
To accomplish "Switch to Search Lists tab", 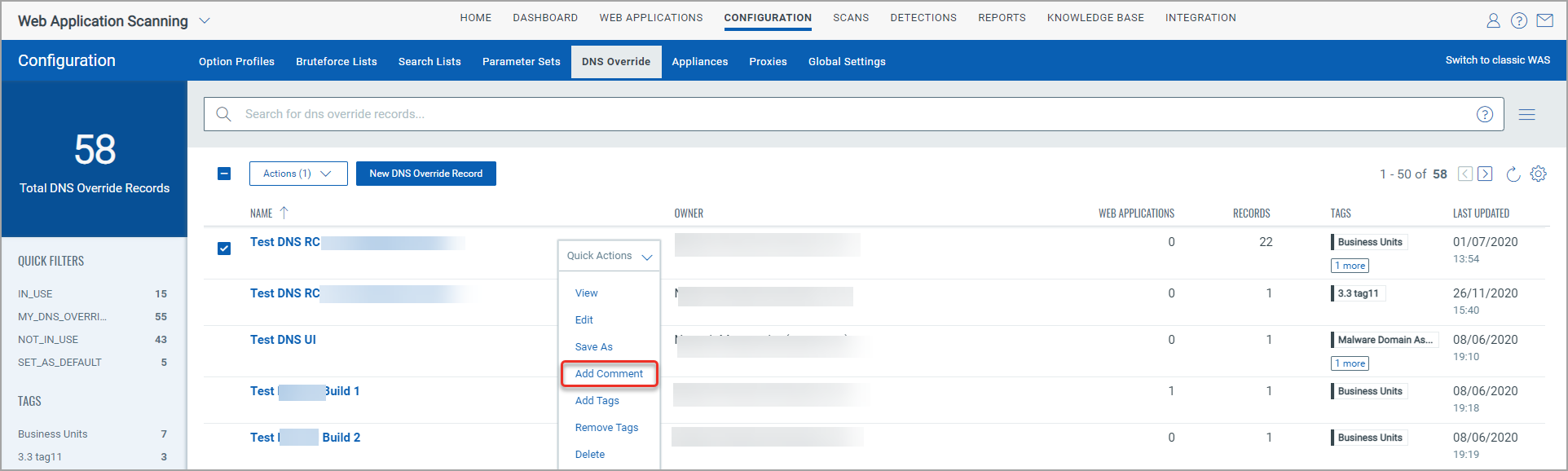I will [429, 62].
